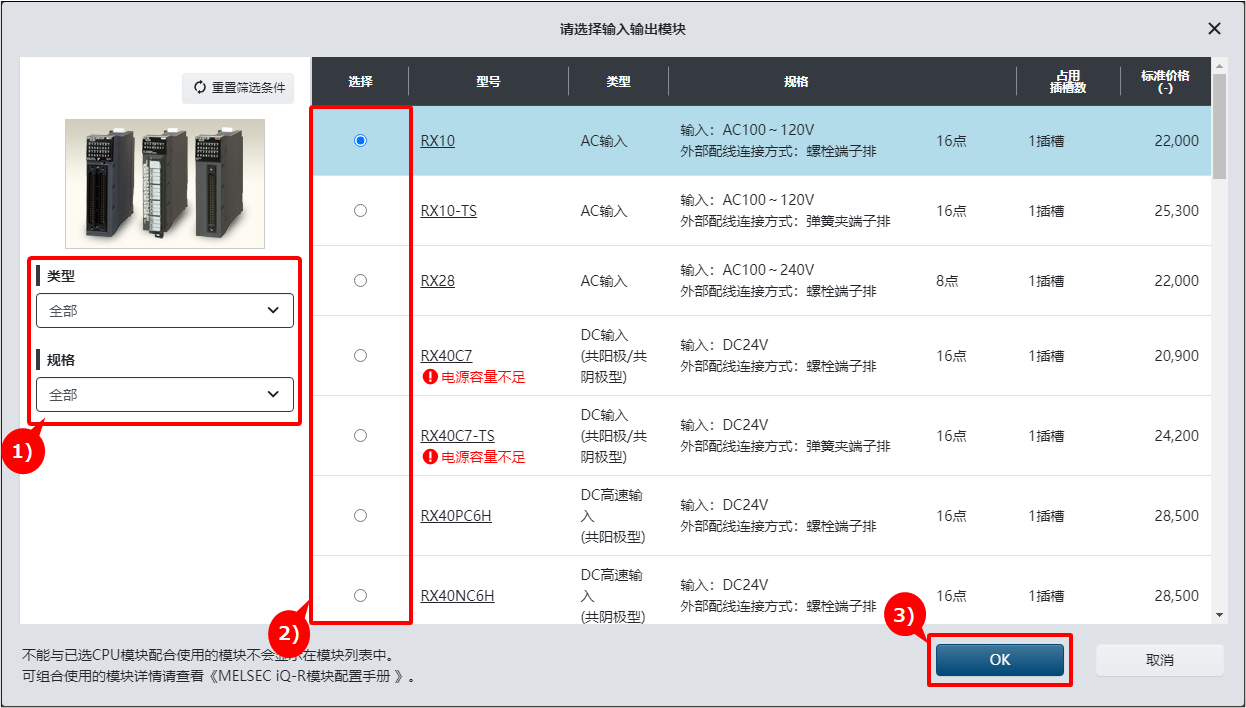Select the RX28 radio button
1246x708 pixels.
(x=360, y=281)
